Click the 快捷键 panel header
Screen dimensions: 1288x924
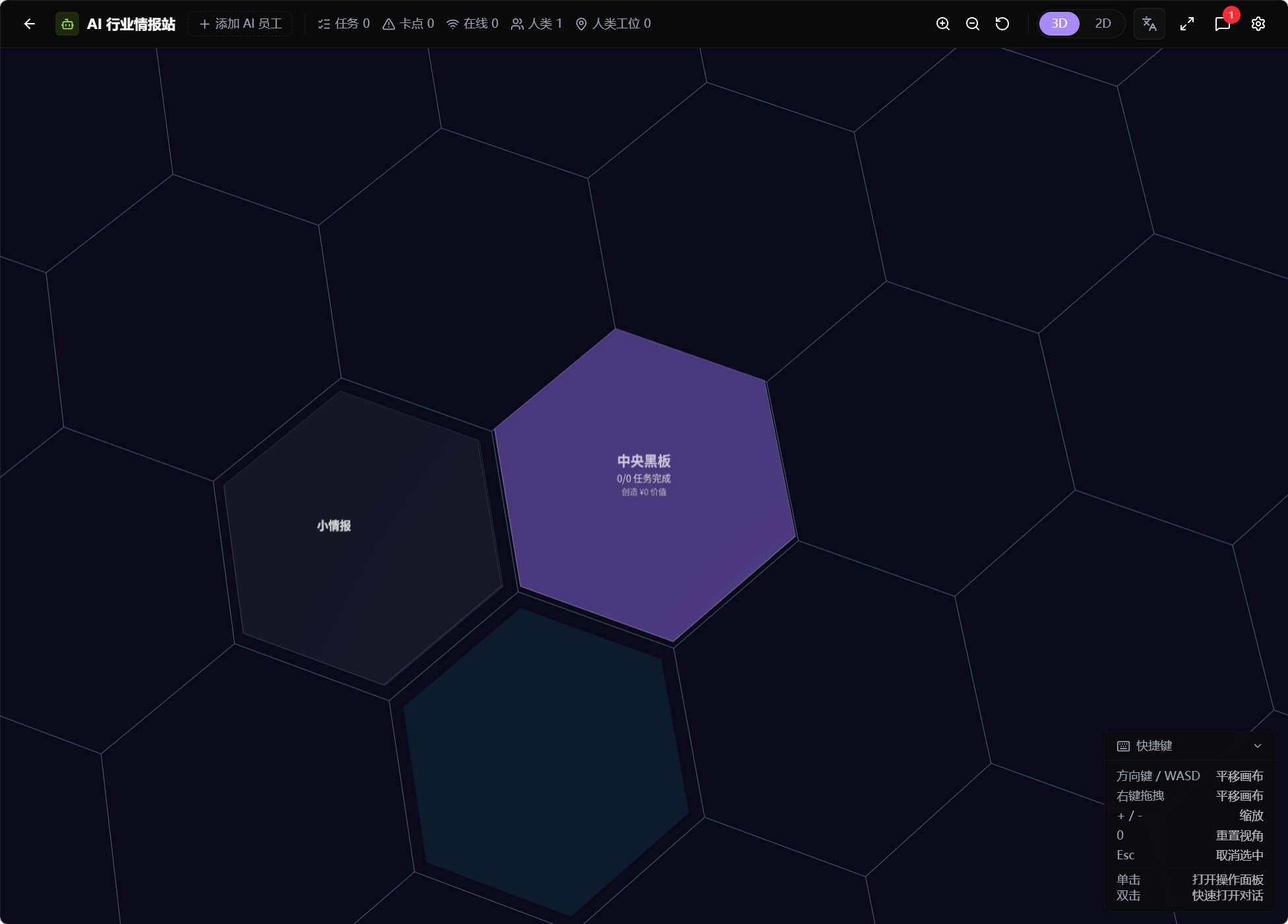tap(1154, 746)
